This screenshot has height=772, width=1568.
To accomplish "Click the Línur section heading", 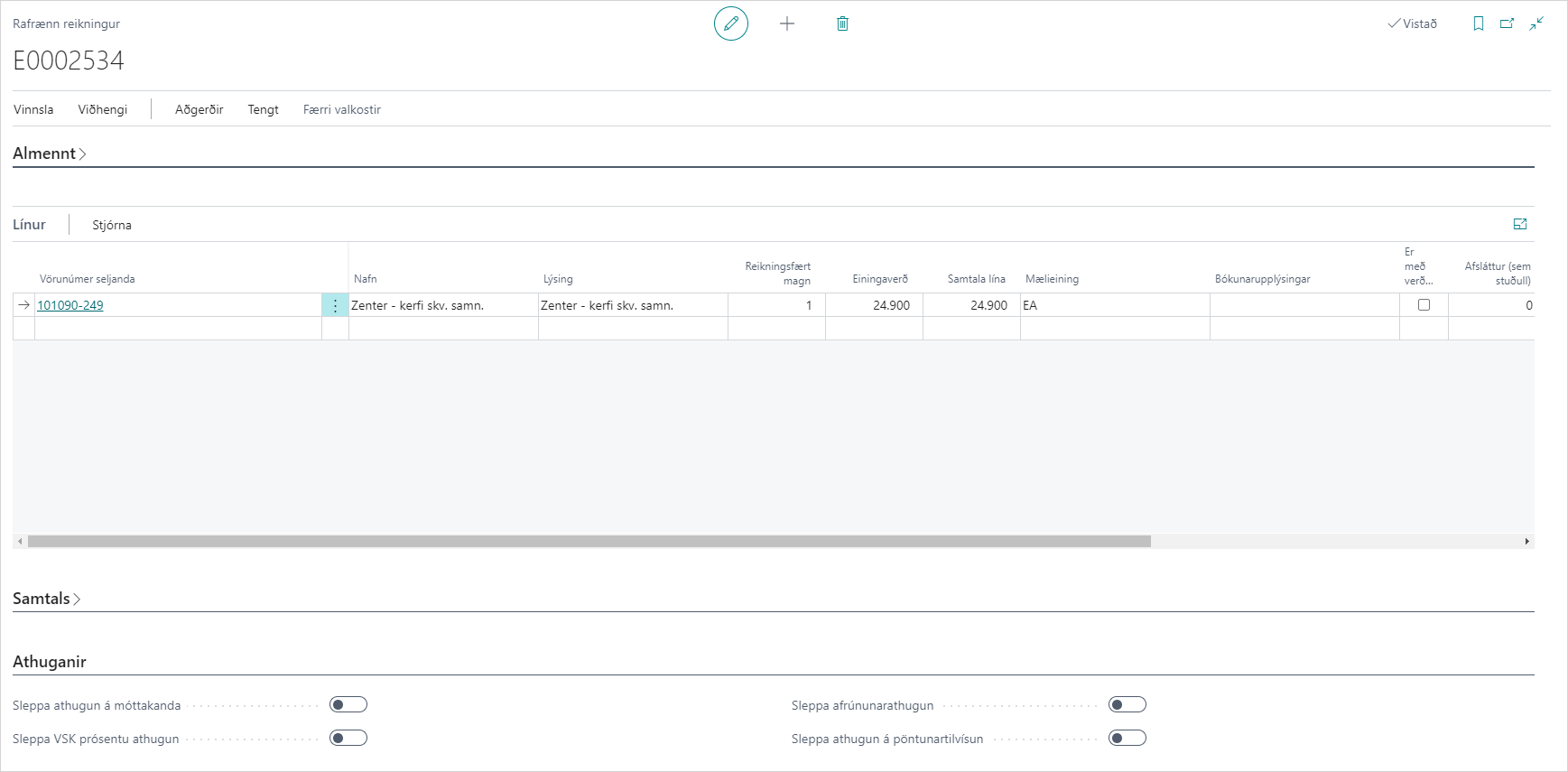I will click(29, 225).
